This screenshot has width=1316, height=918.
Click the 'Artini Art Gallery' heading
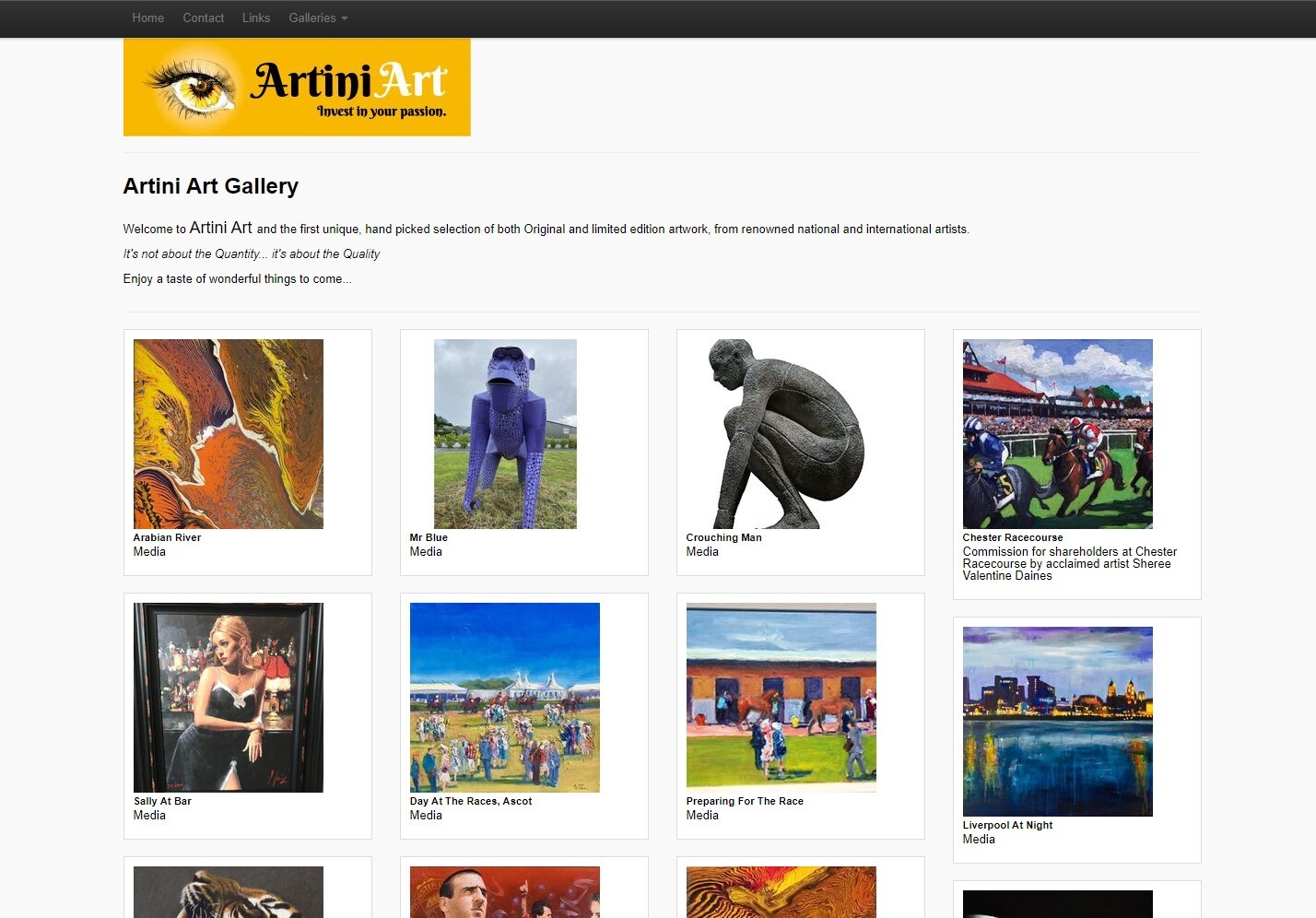click(x=211, y=186)
